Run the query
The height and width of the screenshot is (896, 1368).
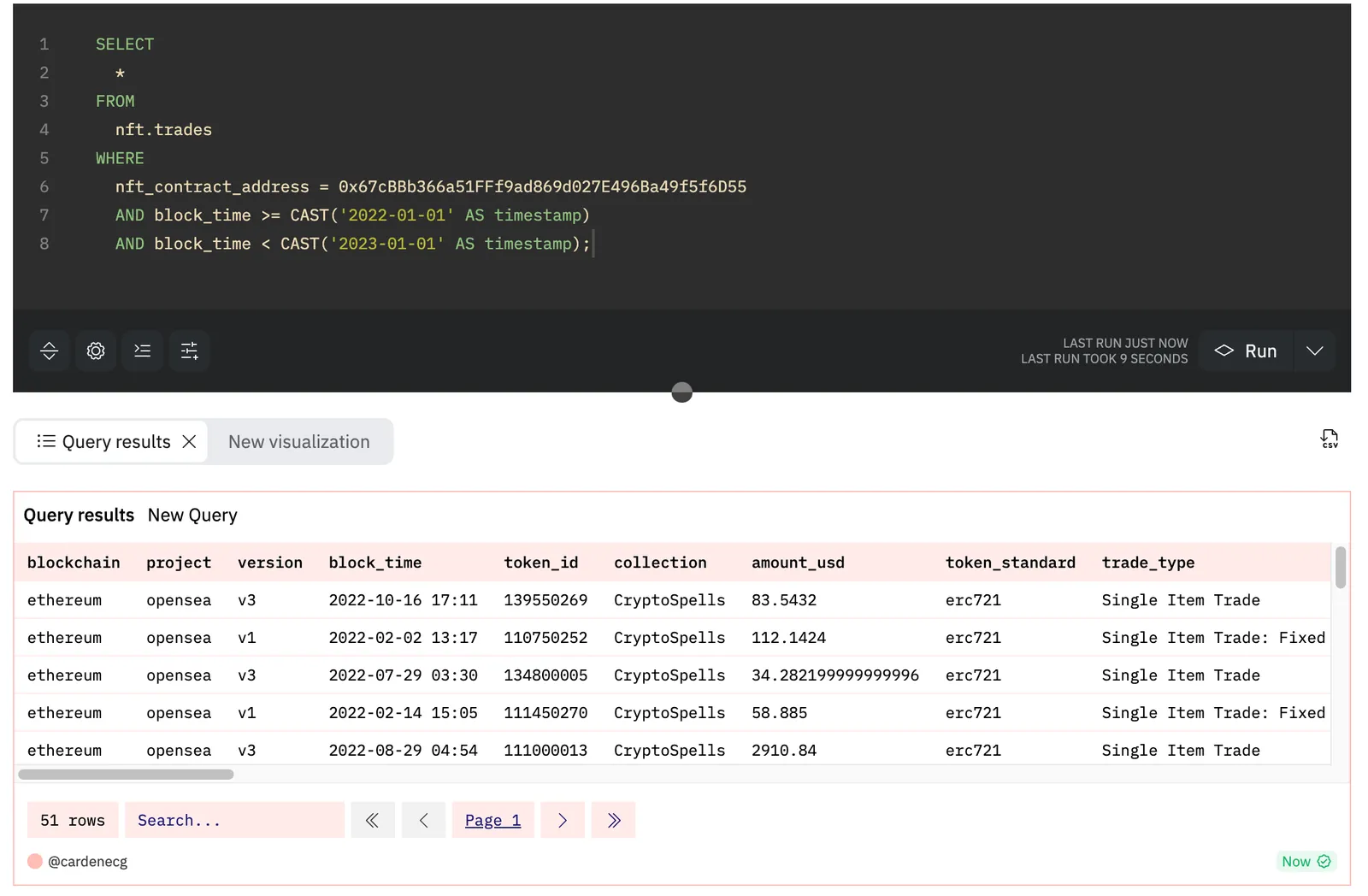coord(1247,351)
